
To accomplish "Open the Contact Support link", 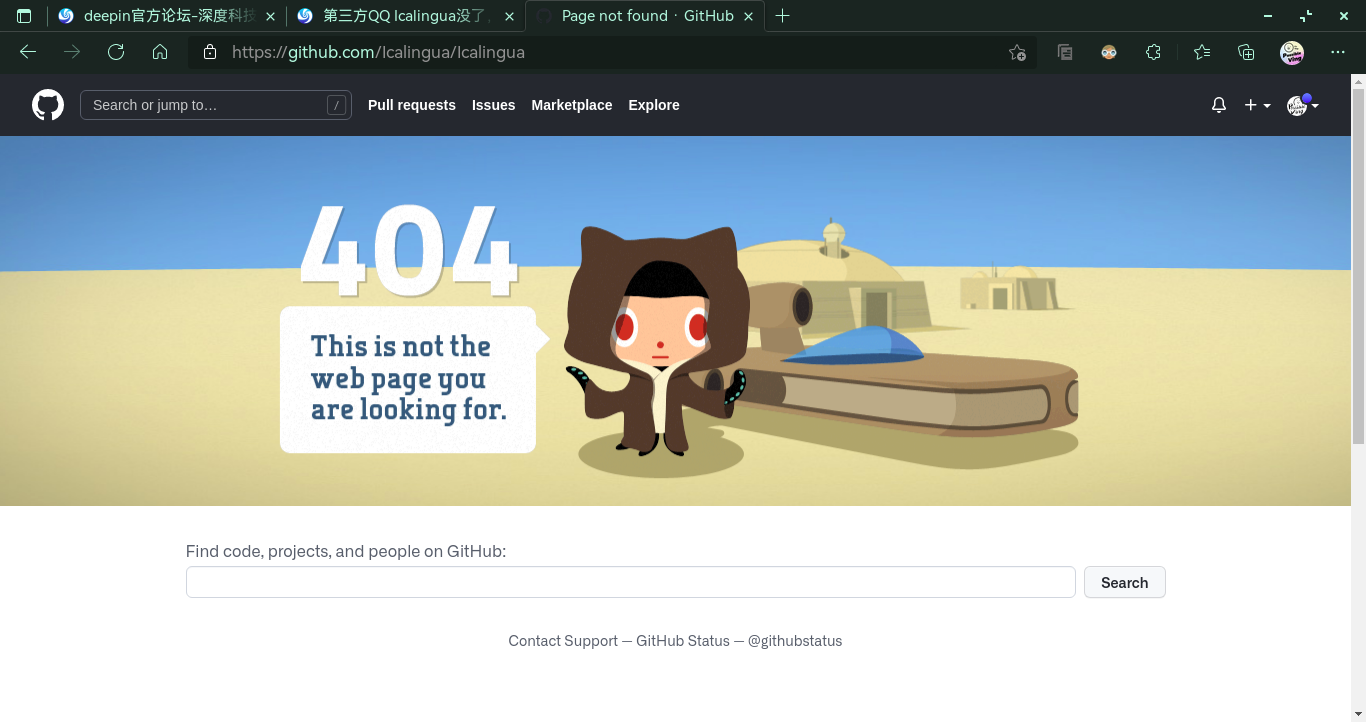I will click(563, 641).
